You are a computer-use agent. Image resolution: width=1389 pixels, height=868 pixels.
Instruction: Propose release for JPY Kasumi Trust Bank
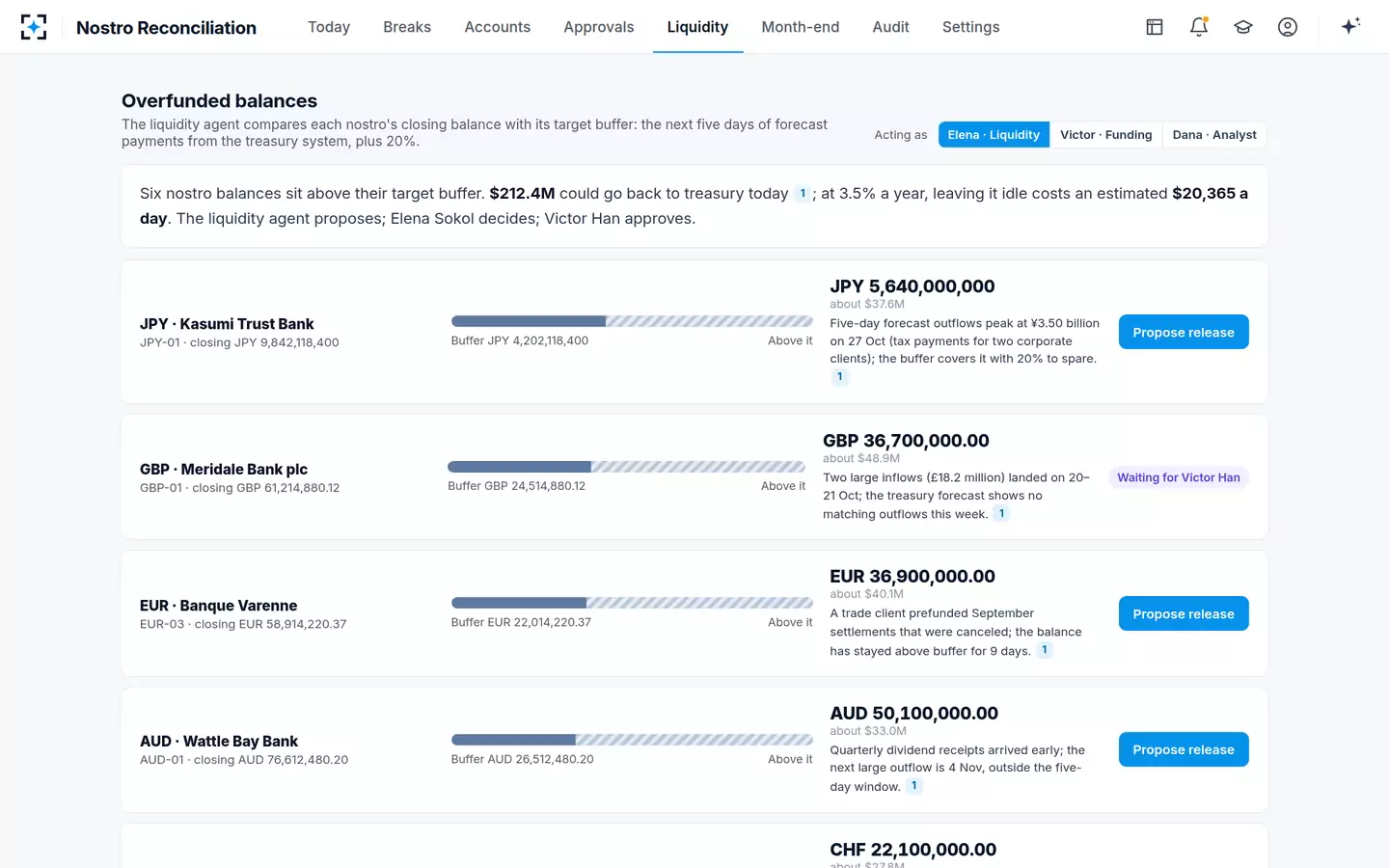[1184, 332]
